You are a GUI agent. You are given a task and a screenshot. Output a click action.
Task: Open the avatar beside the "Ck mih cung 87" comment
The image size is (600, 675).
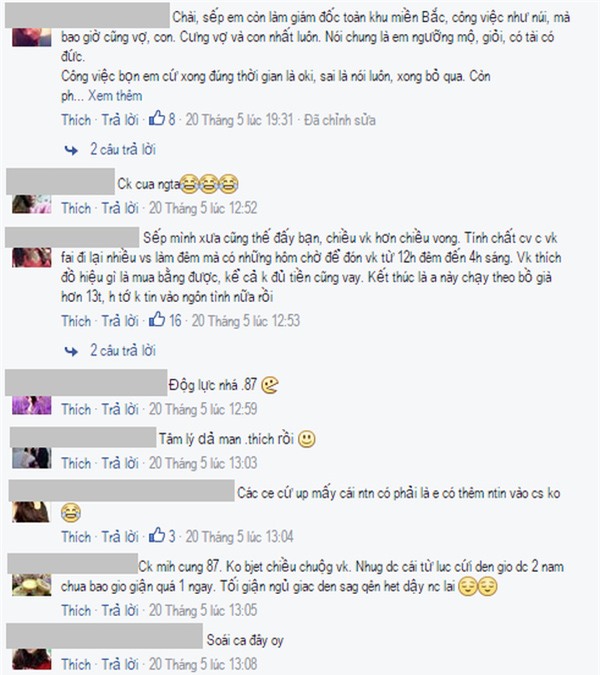32,585
